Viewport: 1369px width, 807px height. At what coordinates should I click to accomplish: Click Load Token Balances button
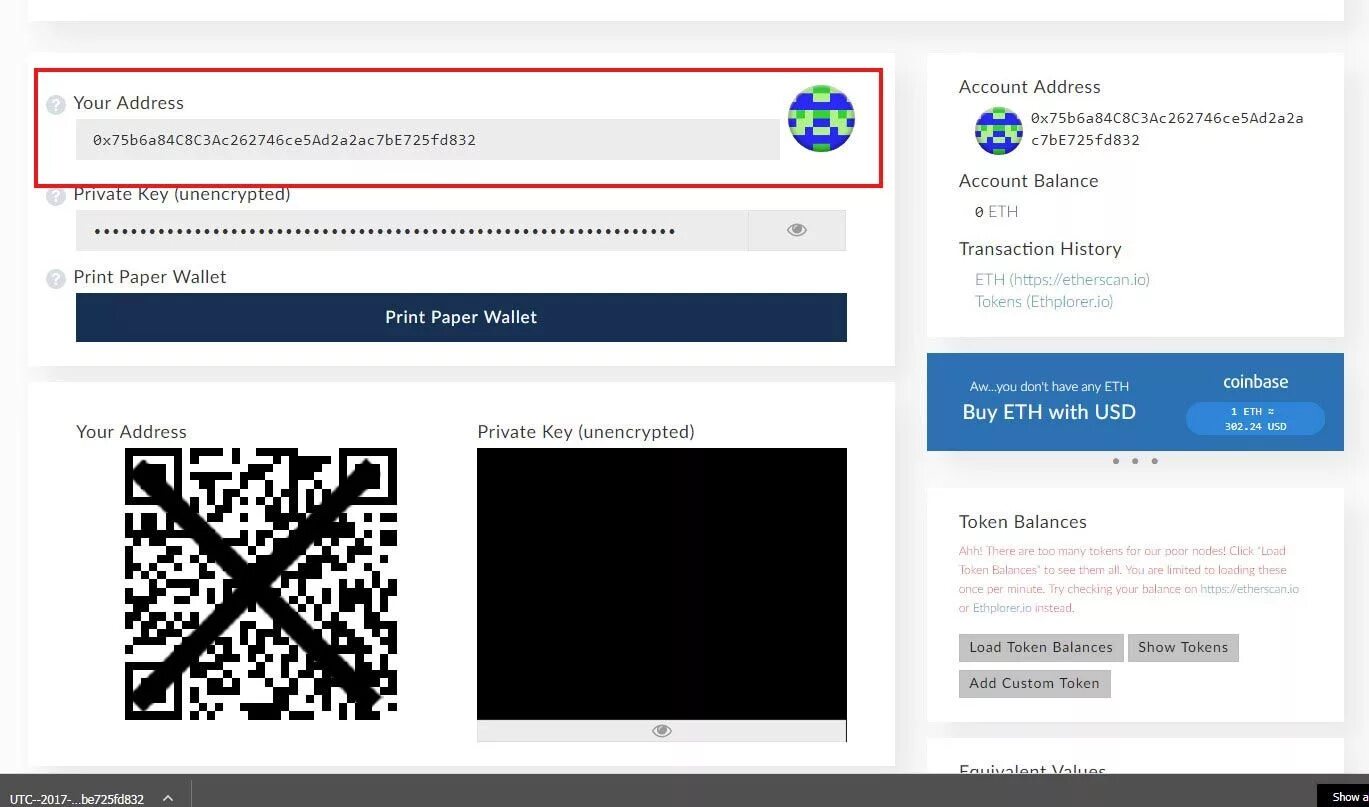point(1041,647)
